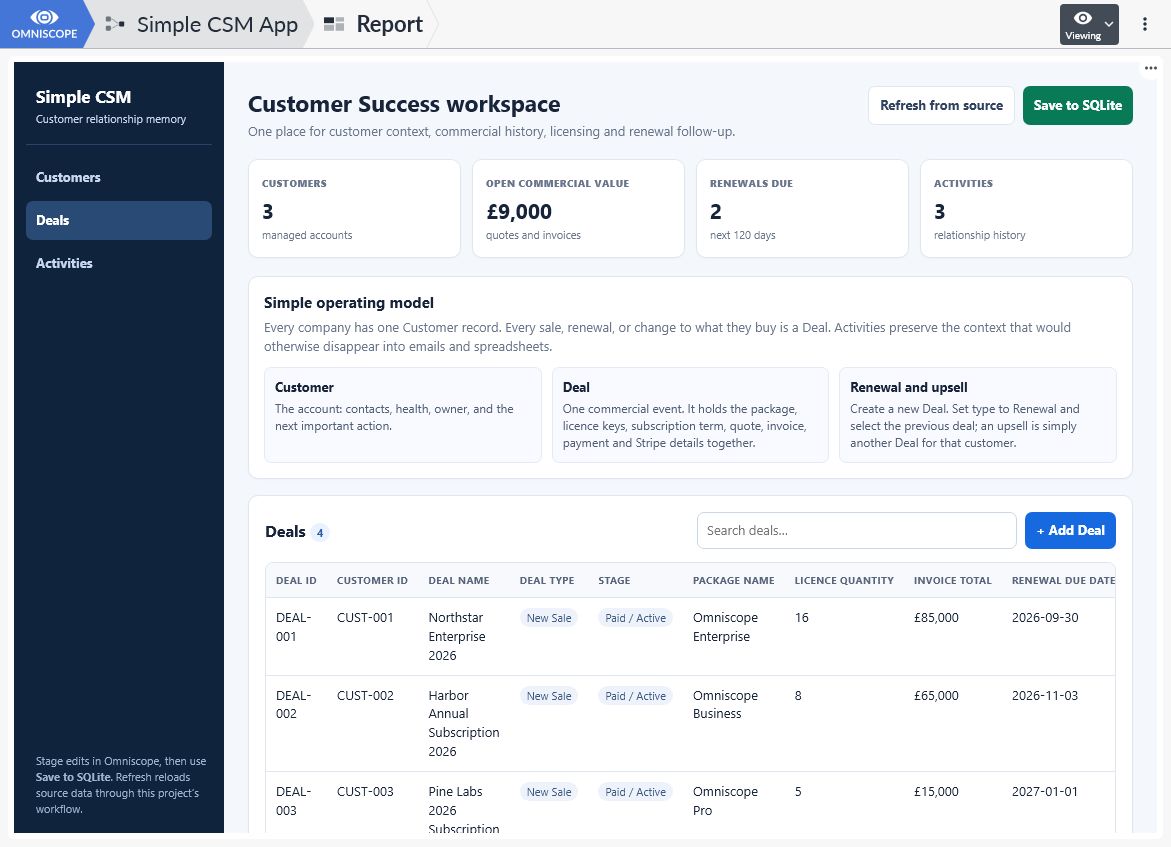Viewport: 1171px width, 847px height.
Task: Sort by the DEAL NAME column header
Action: click(x=459, y=580)
